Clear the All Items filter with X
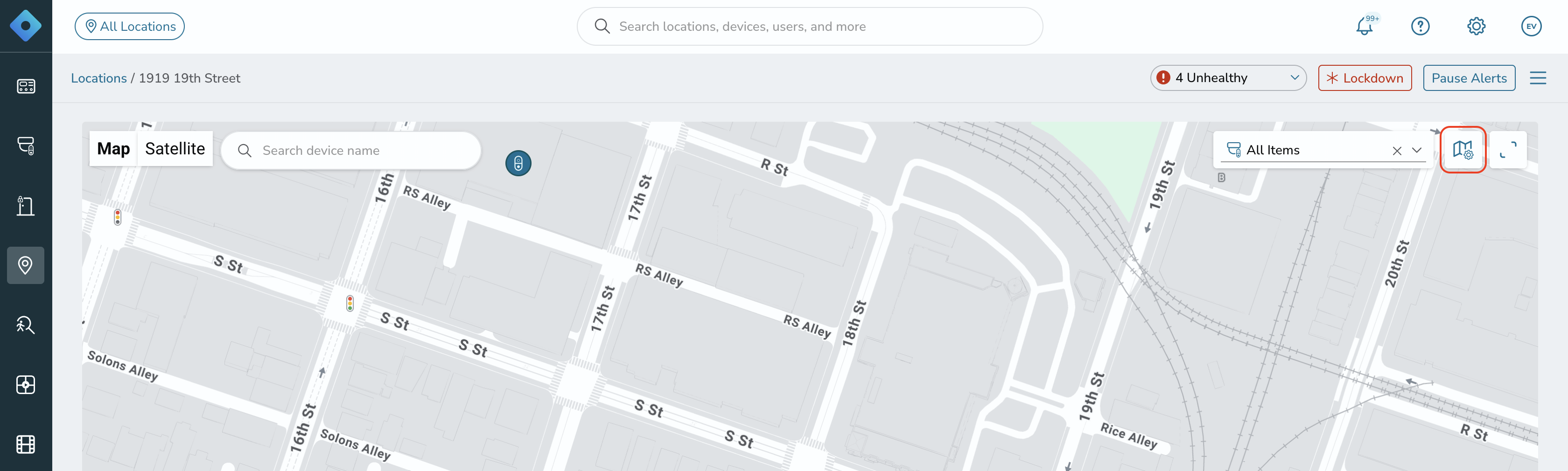Image resolution: width=1568 pixels, height=471 pixels. point(1396,151)
